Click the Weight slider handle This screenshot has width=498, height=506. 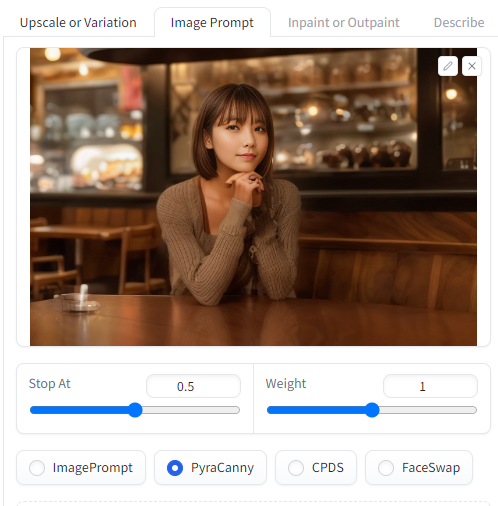pos(372,410)
